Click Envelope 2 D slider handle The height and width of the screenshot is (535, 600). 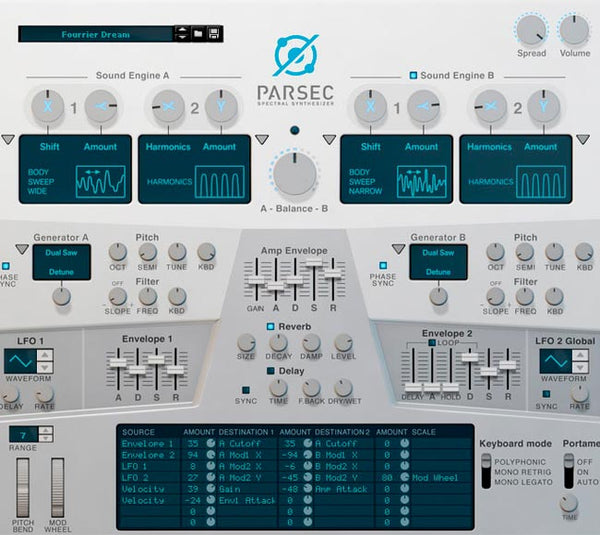click(x=470, y=357)
